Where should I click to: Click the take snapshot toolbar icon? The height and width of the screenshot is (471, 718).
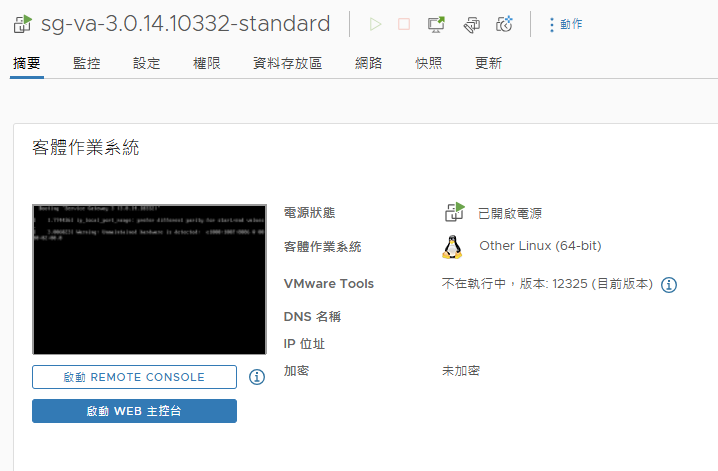coord(505,24)
